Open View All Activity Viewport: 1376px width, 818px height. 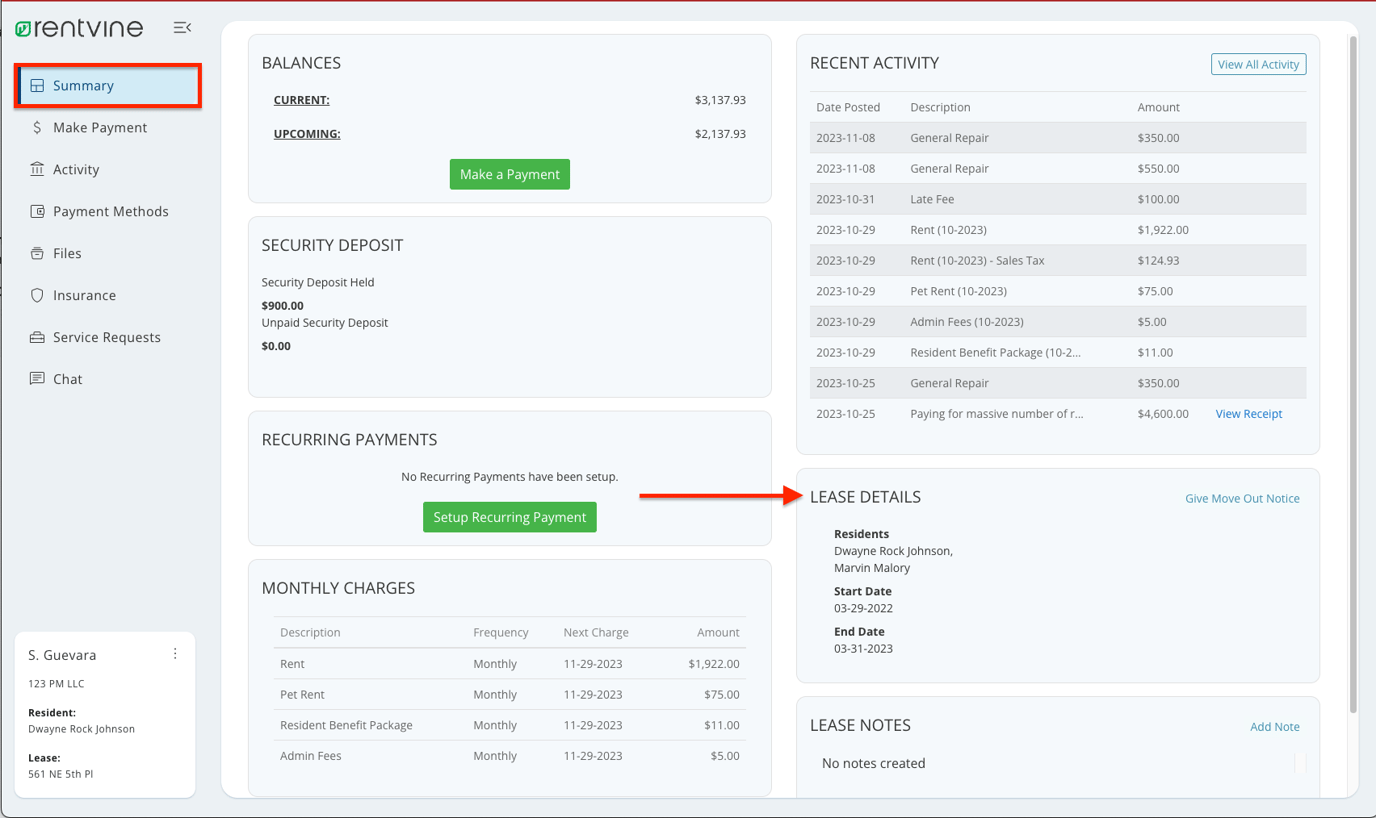click(1258, 63)
